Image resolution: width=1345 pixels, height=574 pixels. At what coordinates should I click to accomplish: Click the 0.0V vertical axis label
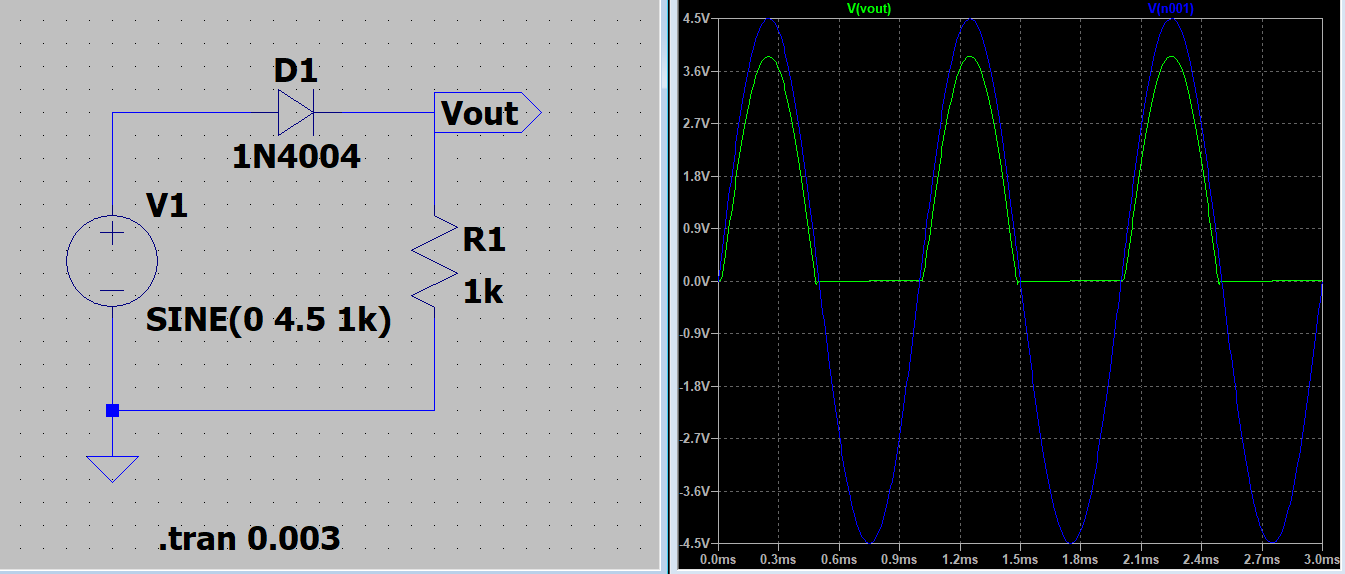click(696, 281)
